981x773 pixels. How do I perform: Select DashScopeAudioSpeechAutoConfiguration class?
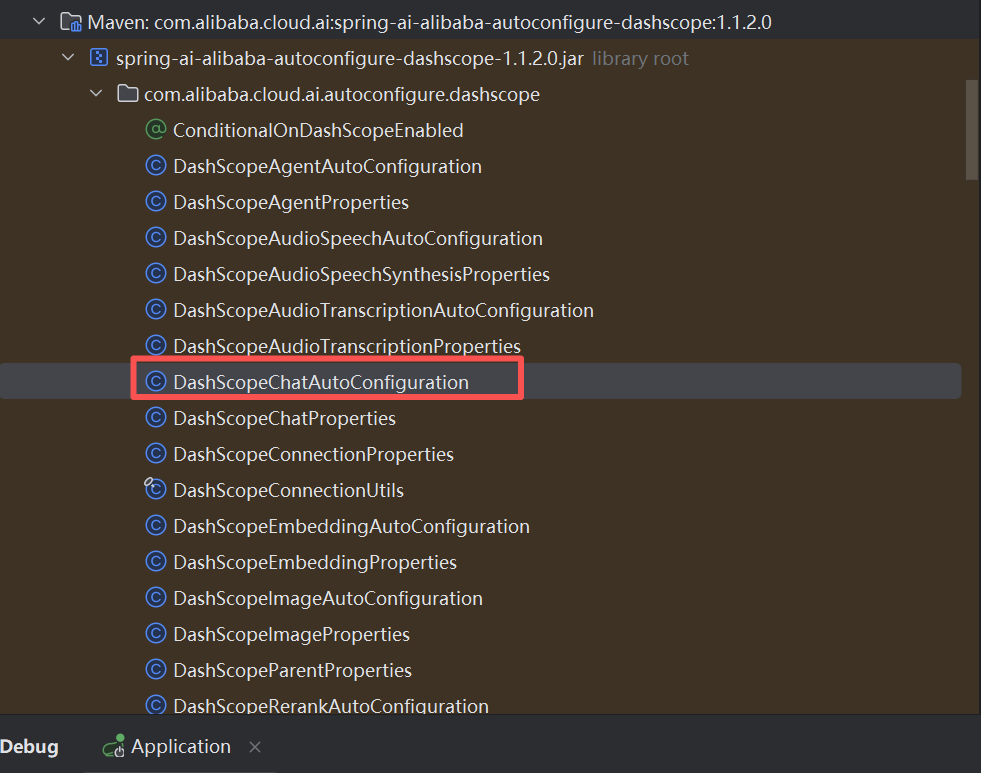tap(358, 238)
